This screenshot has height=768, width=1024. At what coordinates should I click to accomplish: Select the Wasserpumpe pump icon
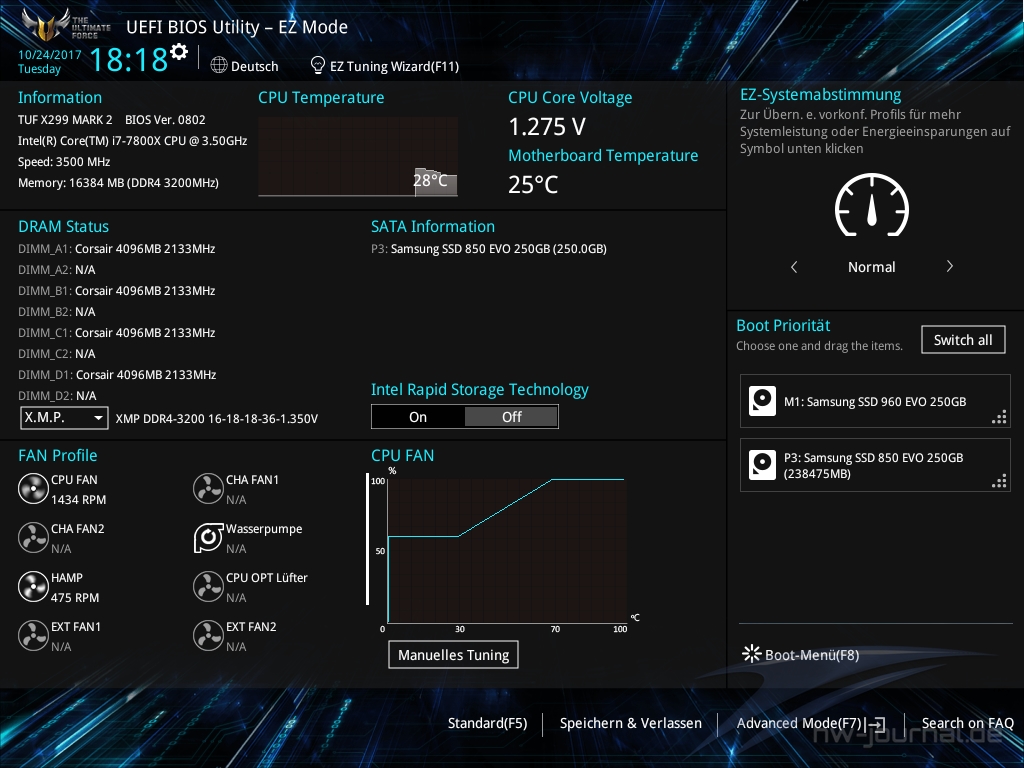click(208, 537)
